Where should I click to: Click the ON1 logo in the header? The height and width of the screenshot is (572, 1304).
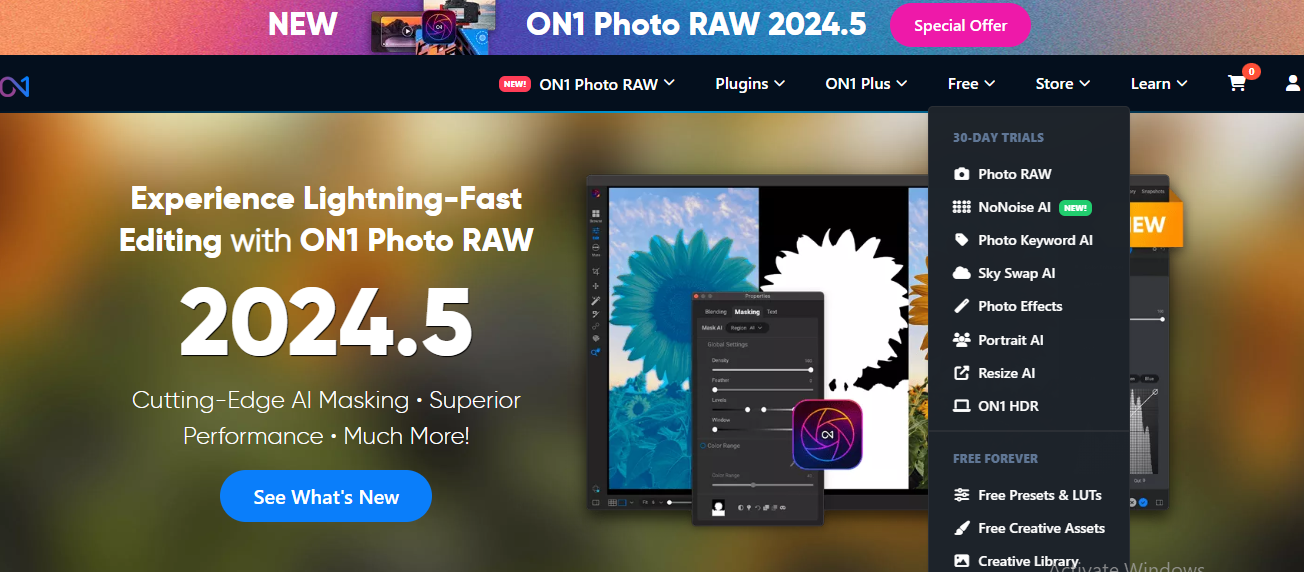(x=14, y=86)
